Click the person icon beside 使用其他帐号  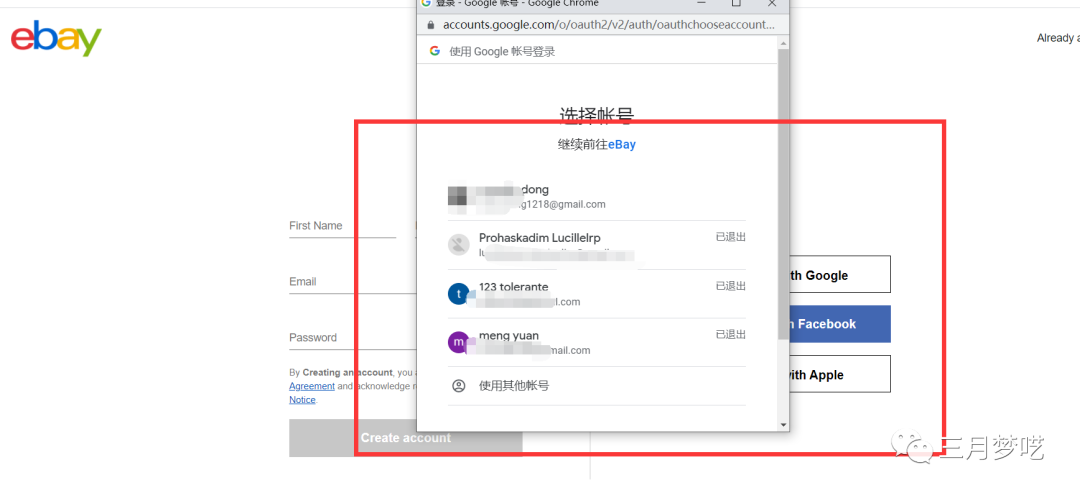pos(459,386)
